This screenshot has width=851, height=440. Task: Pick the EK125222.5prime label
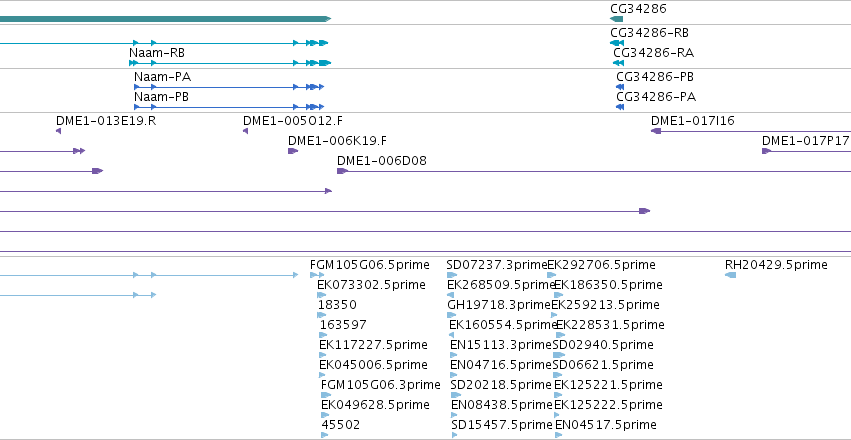coord(608,405)
